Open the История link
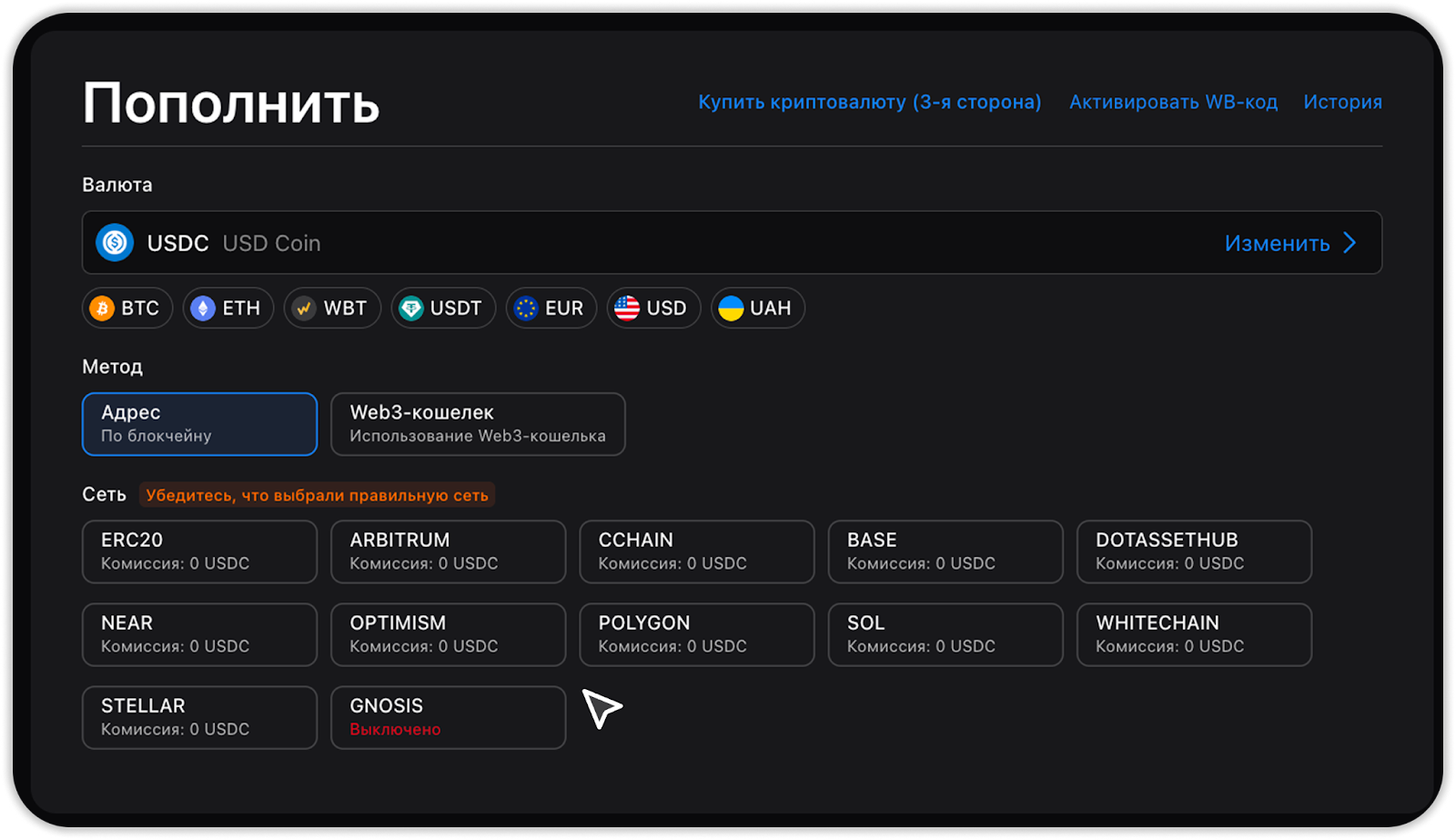The width and height of the screenshot is (1456, 840). pos(1342,102)
